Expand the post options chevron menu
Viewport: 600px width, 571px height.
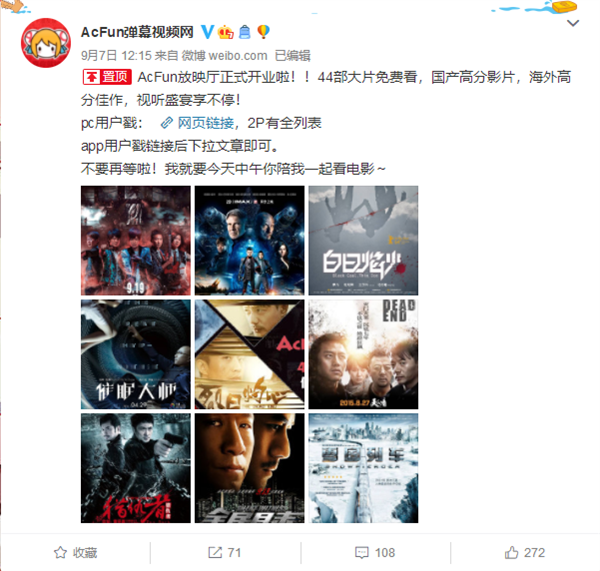point(573,23)
